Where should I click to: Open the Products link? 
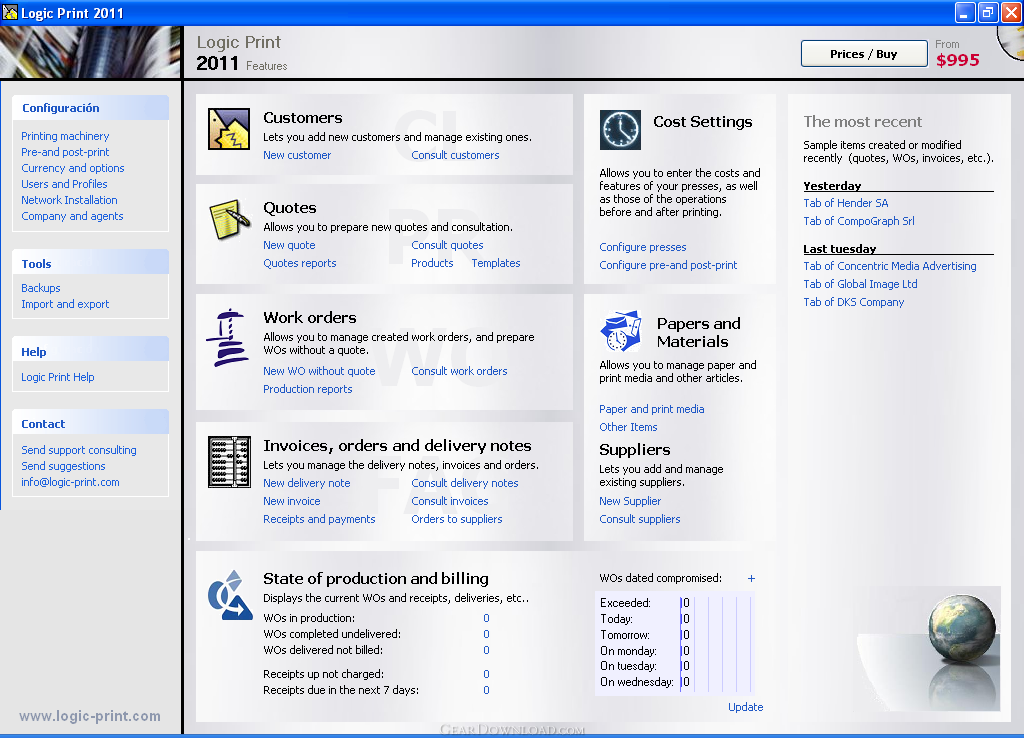tap(432, 263)
